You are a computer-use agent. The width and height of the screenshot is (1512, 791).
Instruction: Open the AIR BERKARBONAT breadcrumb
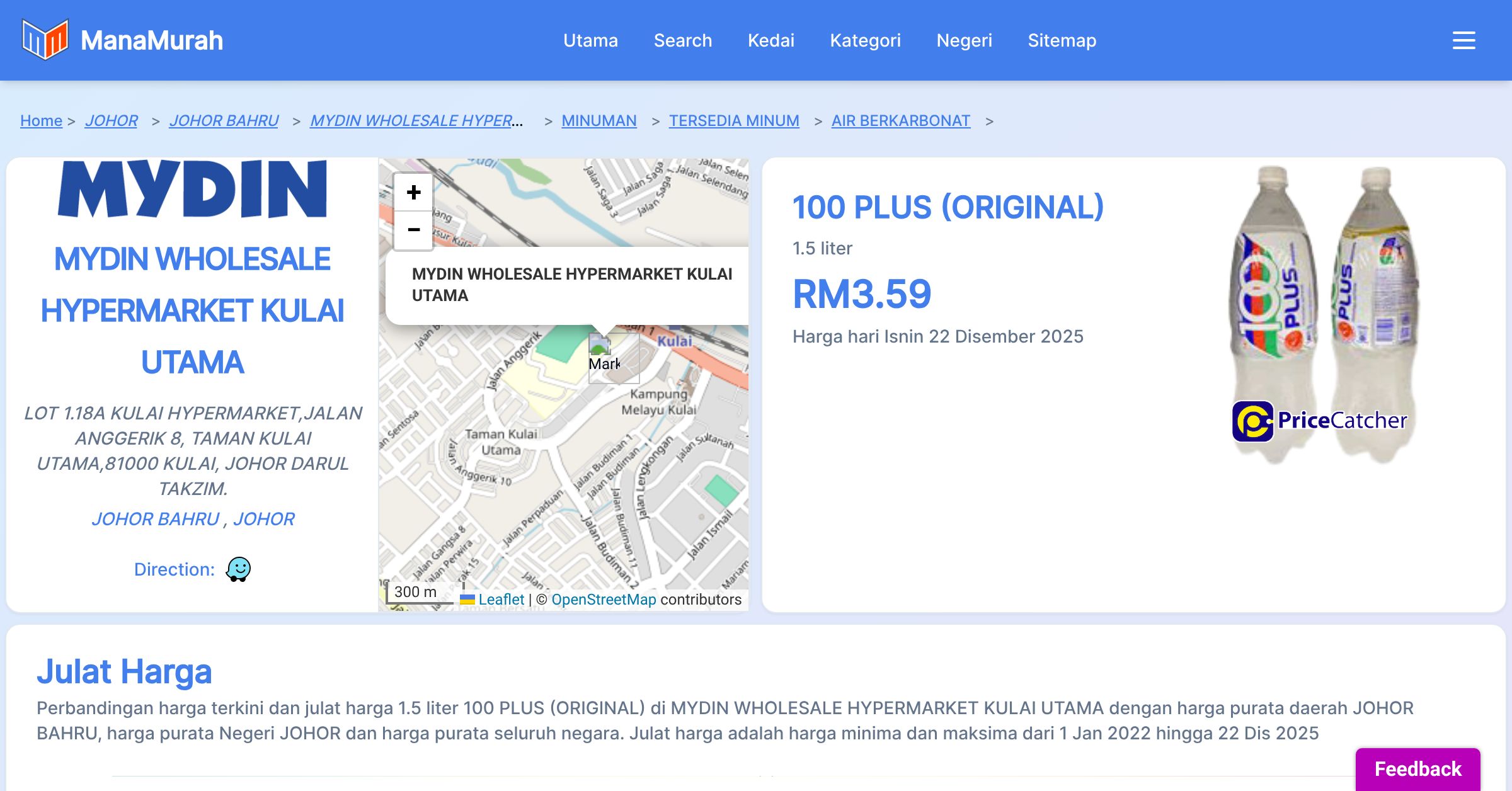[x=900, y=120]
